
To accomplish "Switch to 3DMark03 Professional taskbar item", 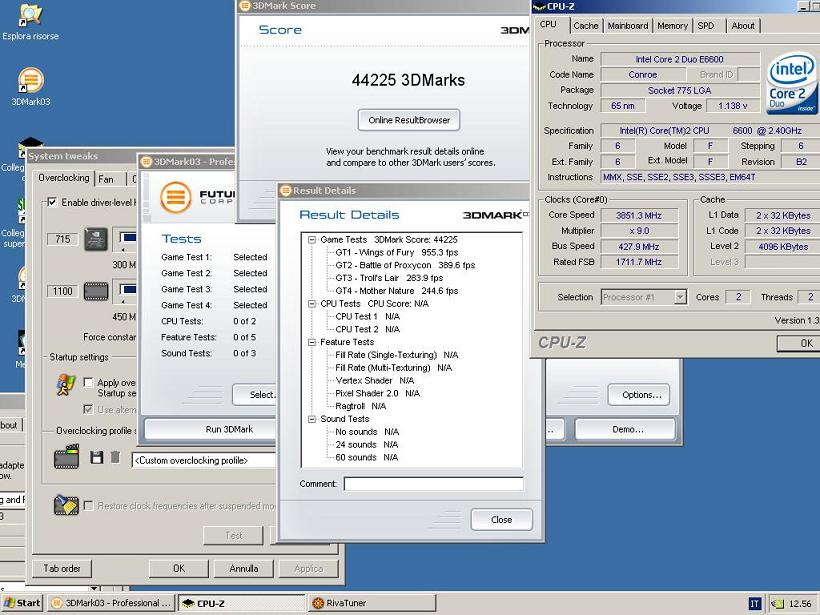I will [x=111, y=603].
